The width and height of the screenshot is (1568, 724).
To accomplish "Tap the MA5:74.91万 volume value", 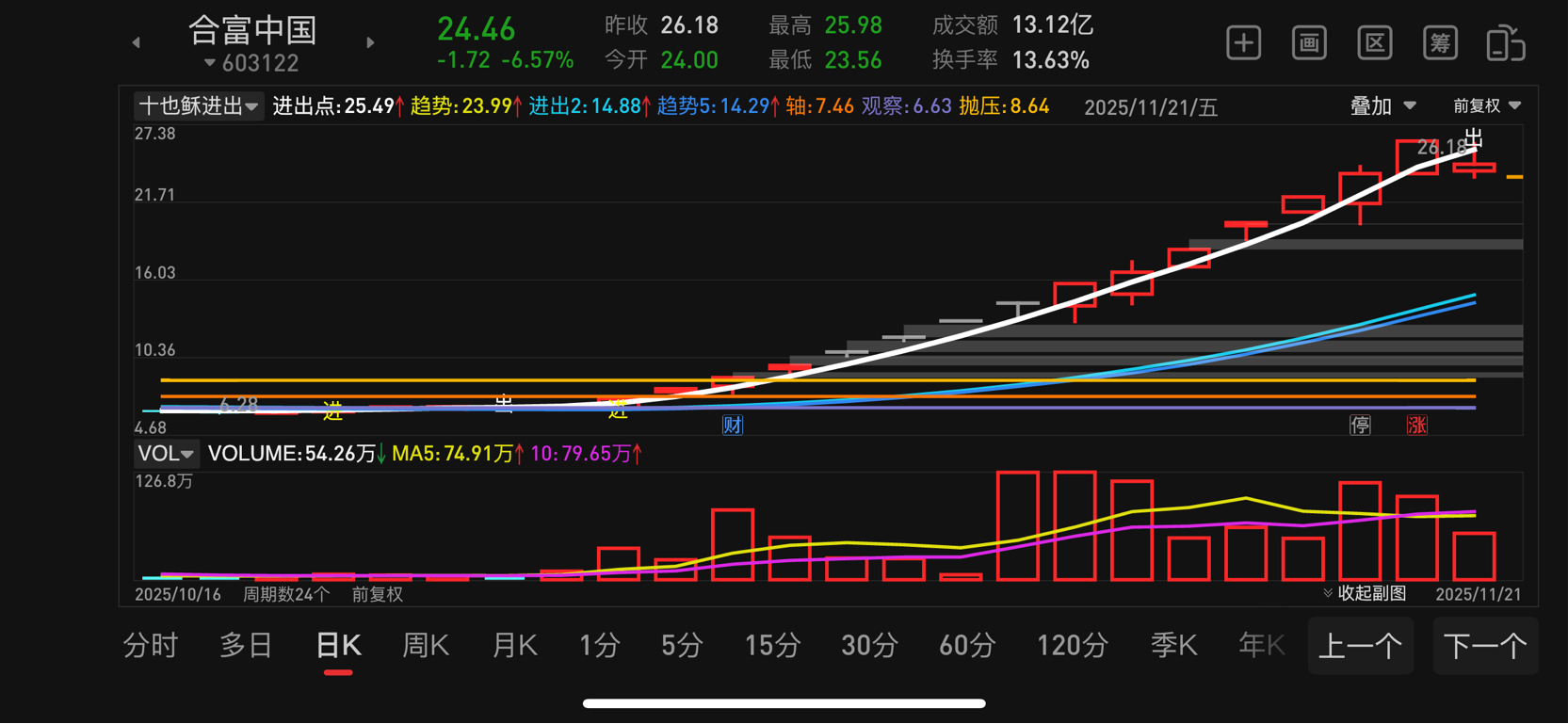I will [459, 454].
